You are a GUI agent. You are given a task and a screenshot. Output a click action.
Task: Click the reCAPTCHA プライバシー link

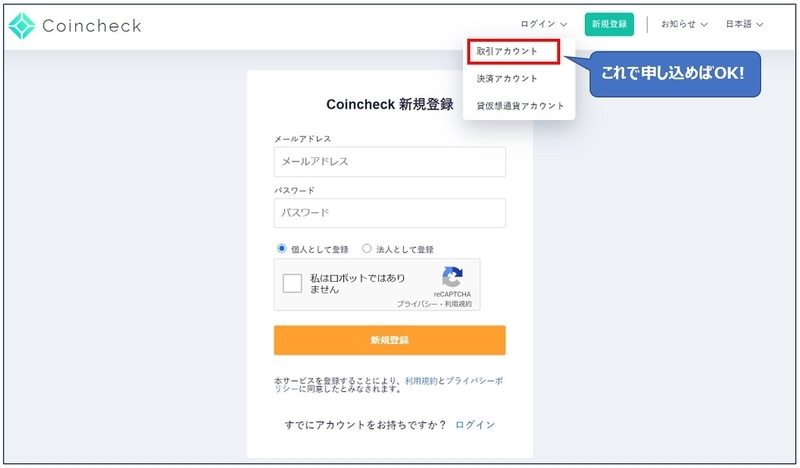pos(417,304)
